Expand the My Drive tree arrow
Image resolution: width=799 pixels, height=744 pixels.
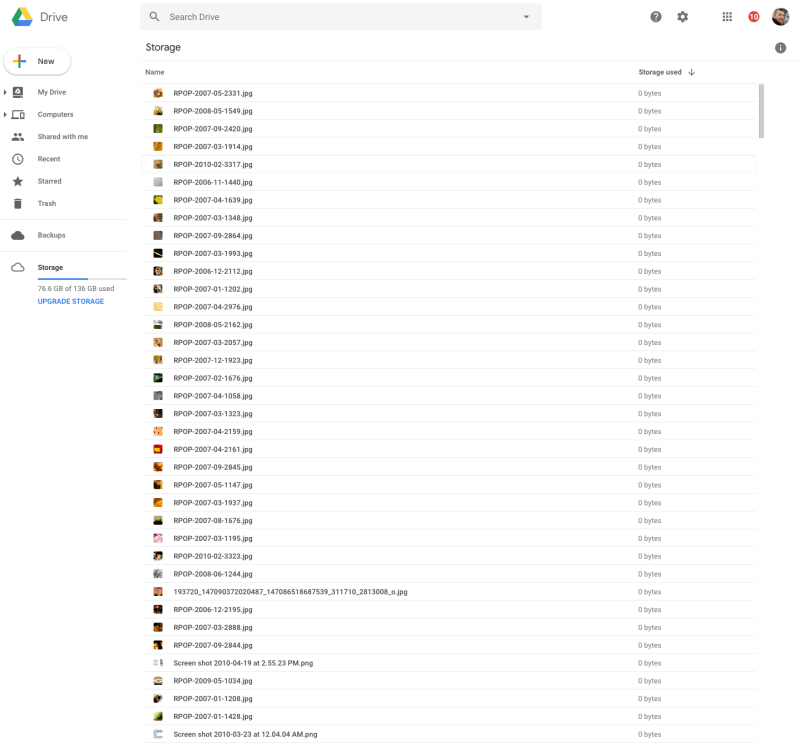coord(5,92)
